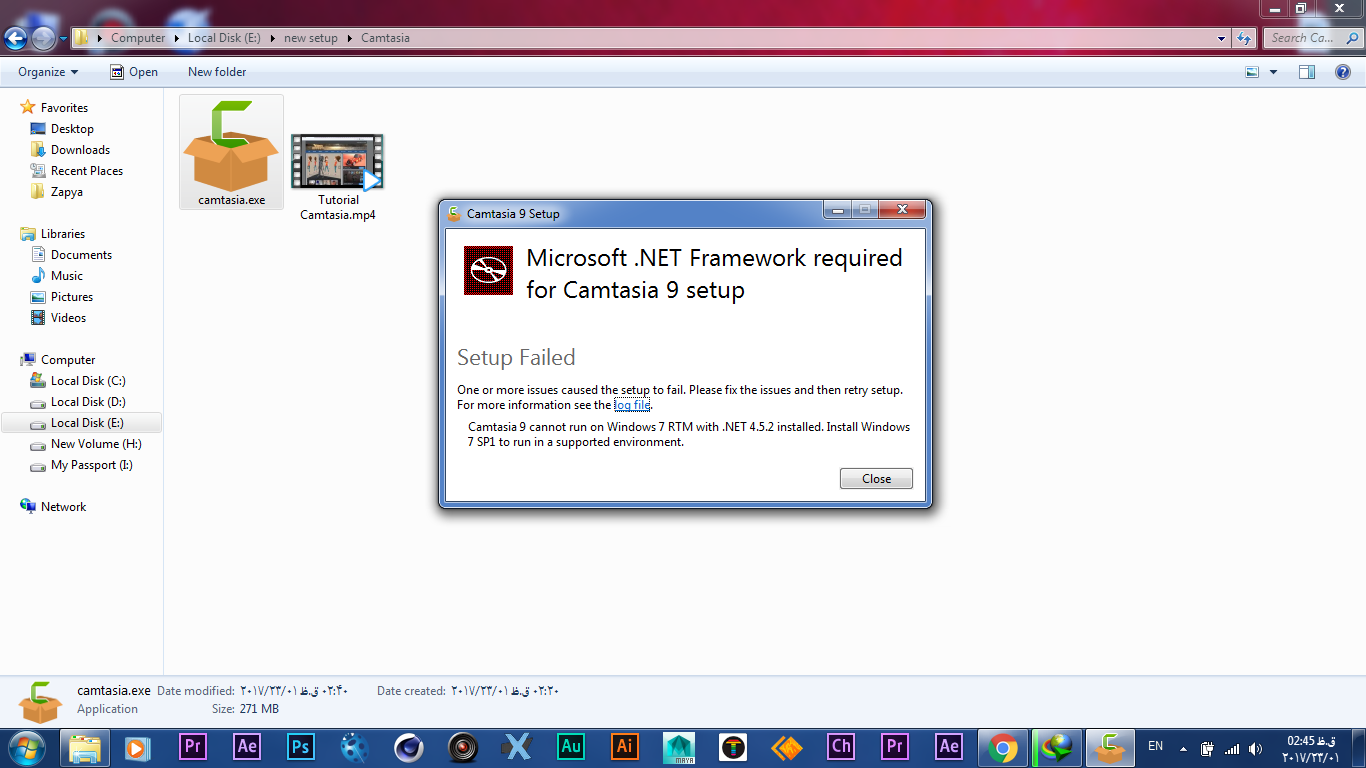Expand the Local Disk (E:) breadcrumb arrow
1366x768 pixels.
pos(272,38)
